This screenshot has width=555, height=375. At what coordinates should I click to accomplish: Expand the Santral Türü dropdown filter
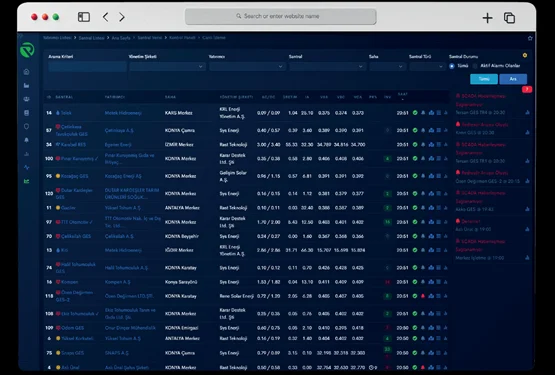(427, 66)
